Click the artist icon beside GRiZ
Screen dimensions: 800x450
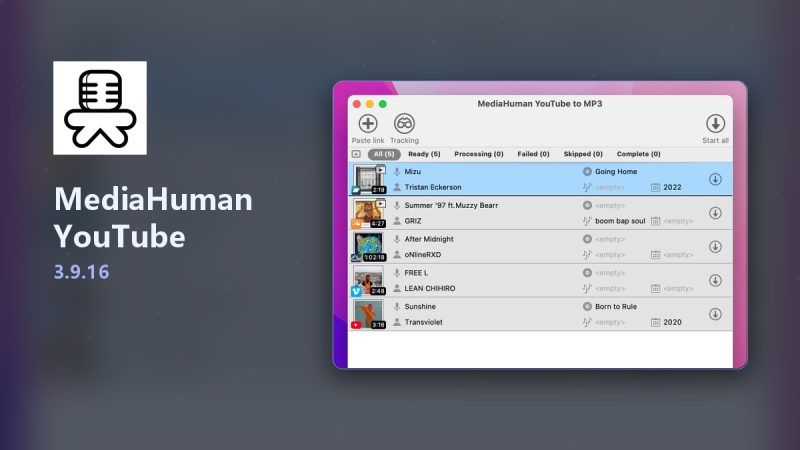pos(396,221)
